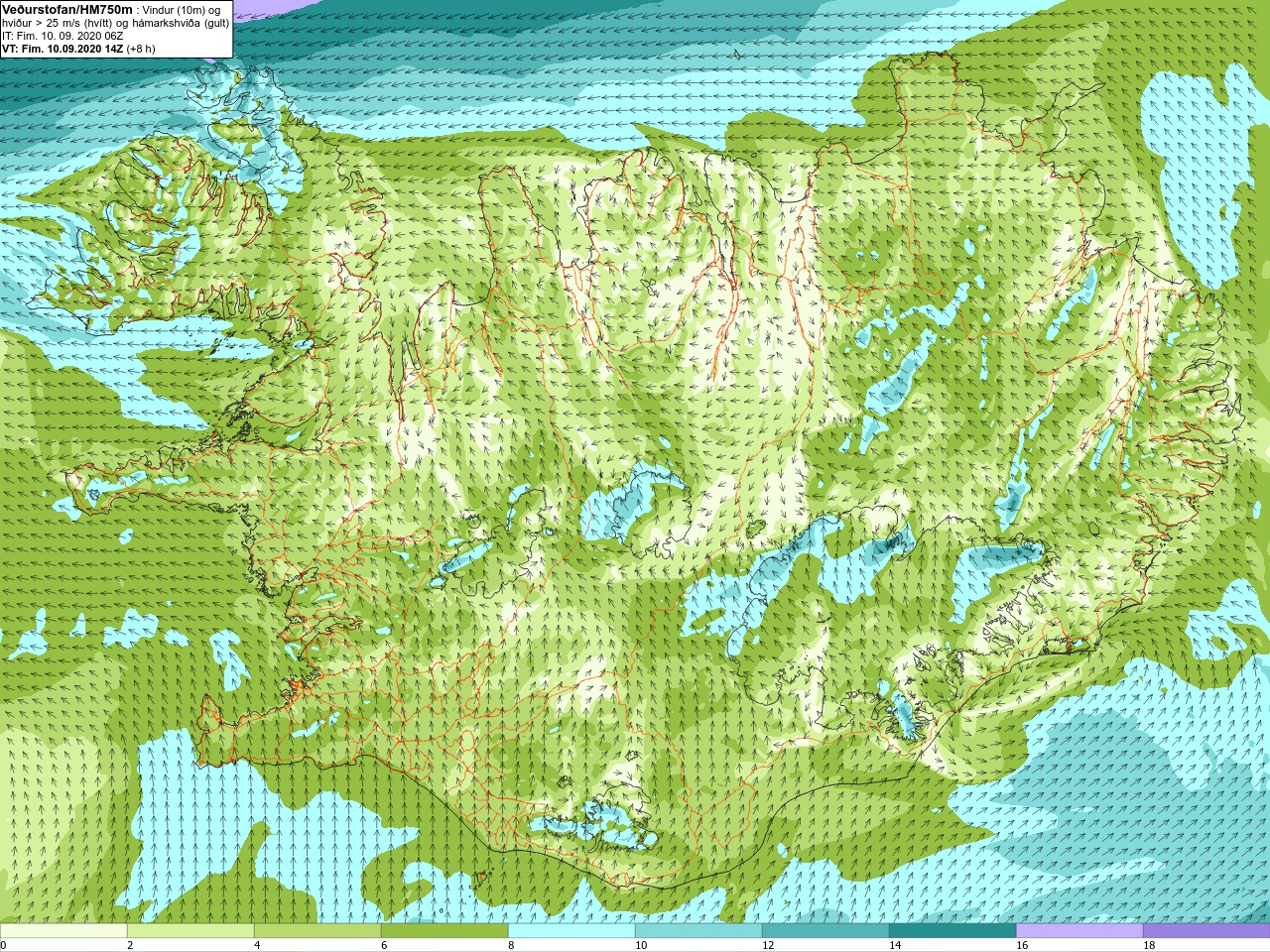Click the legend scale label "12"
The width and height of the screenshot is (1270, 952).
[768, 945]
